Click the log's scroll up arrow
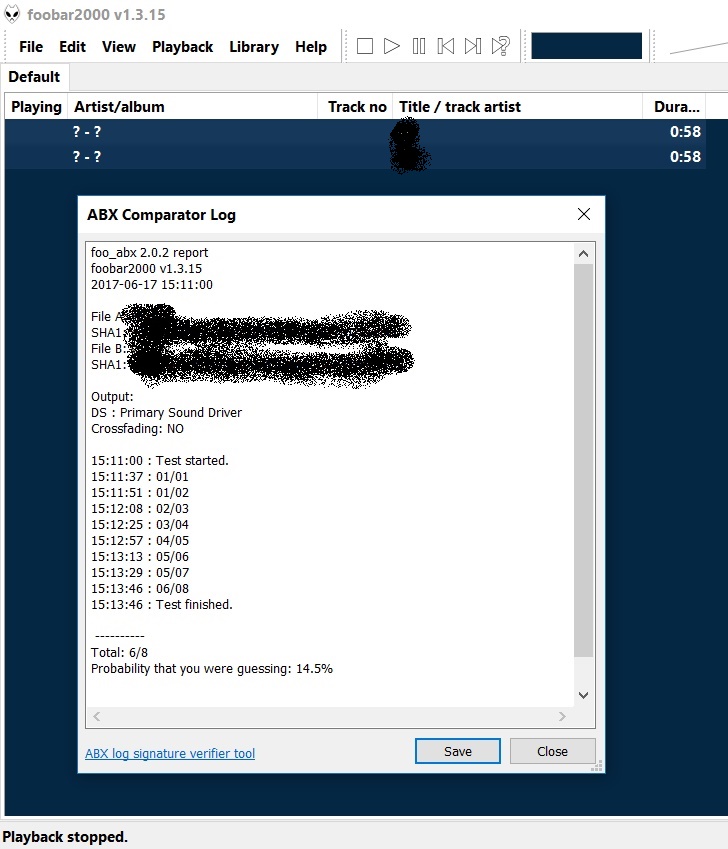 [583, 253]
